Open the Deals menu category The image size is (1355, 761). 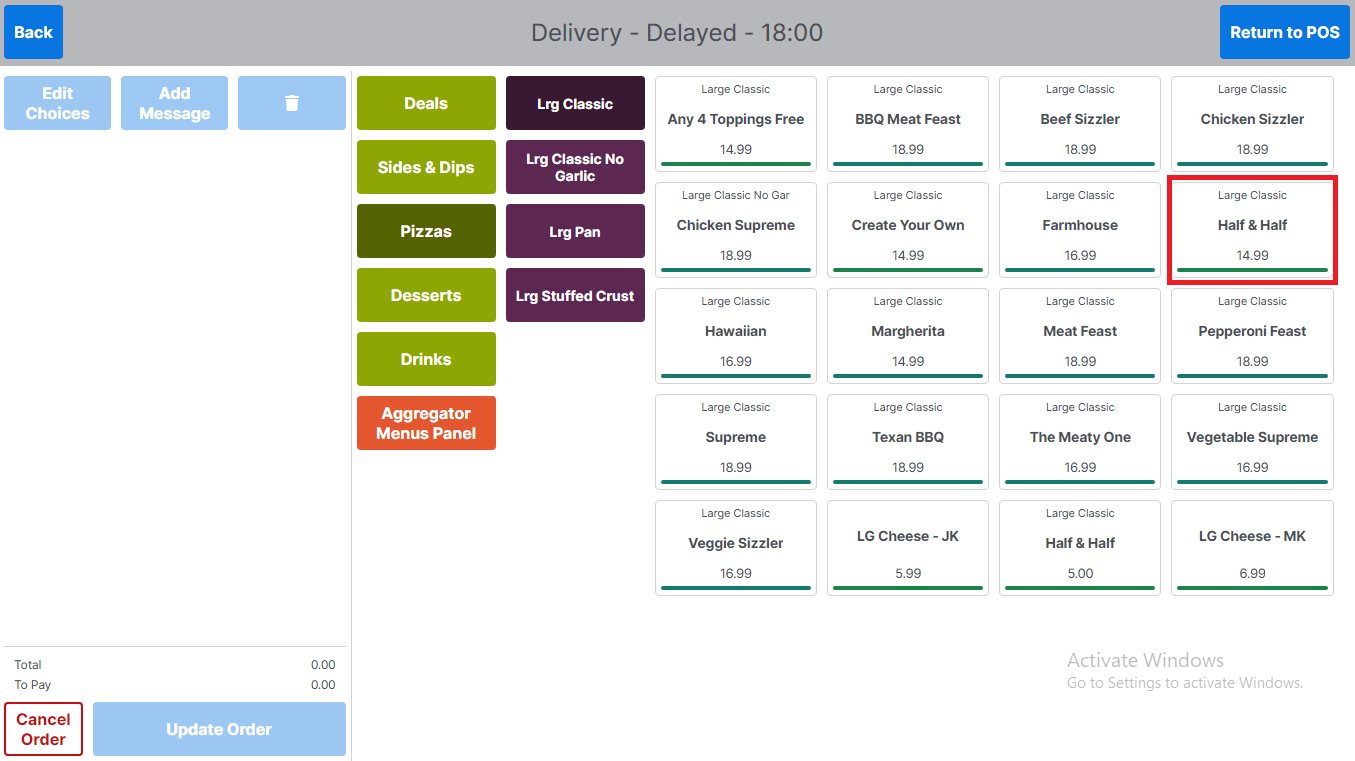coord(426,103)
